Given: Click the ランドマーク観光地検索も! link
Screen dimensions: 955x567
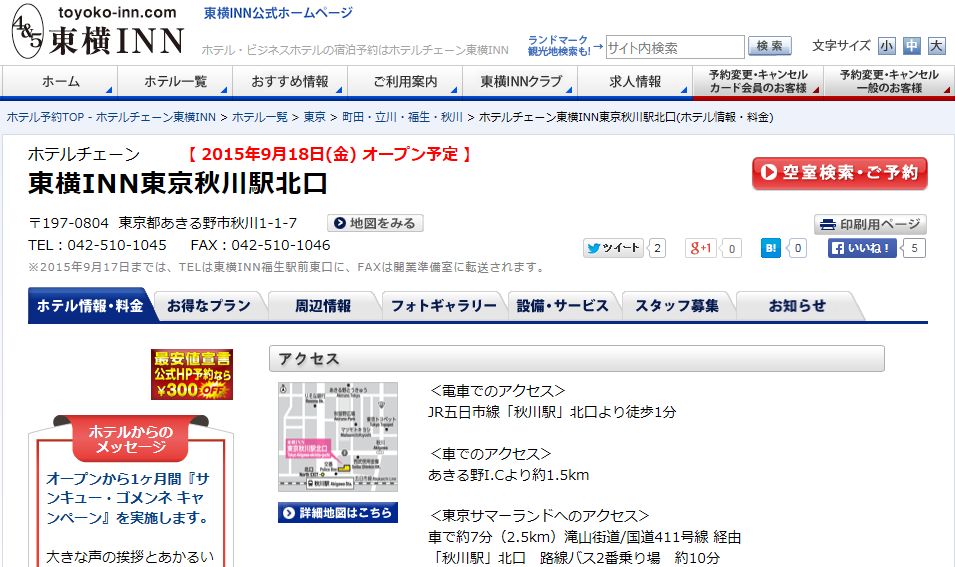Looking at the screenshot, I should (559, 46).
